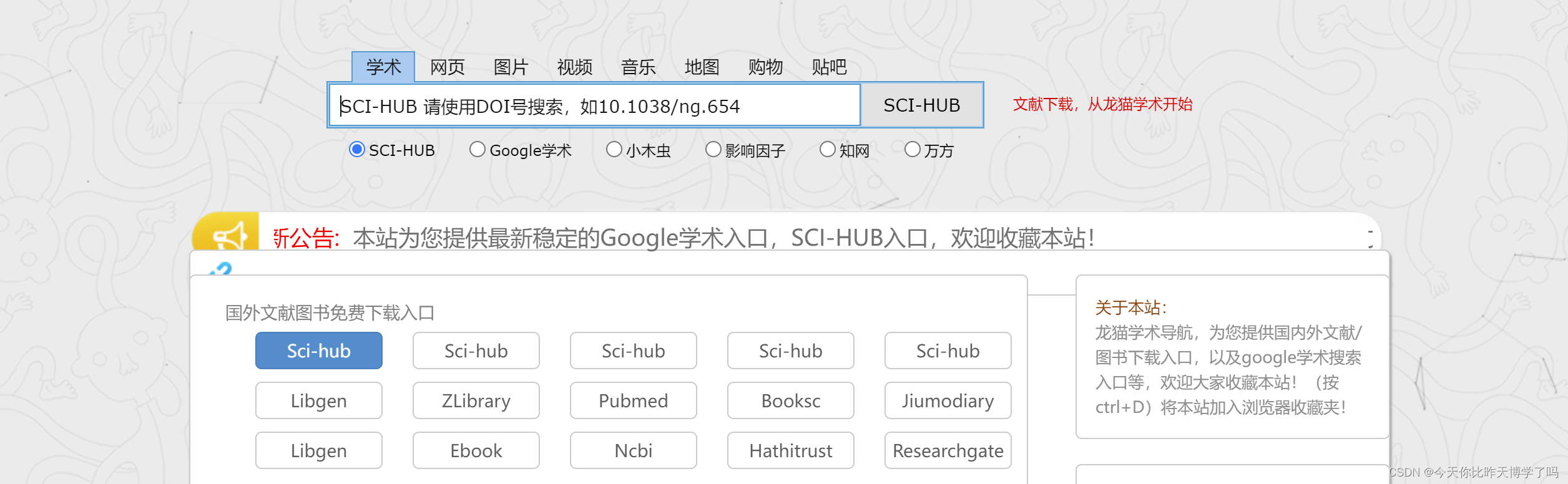Open the 视频 search tab
Viewport: 1568px width, 484px height.
(x=575, y=67)
